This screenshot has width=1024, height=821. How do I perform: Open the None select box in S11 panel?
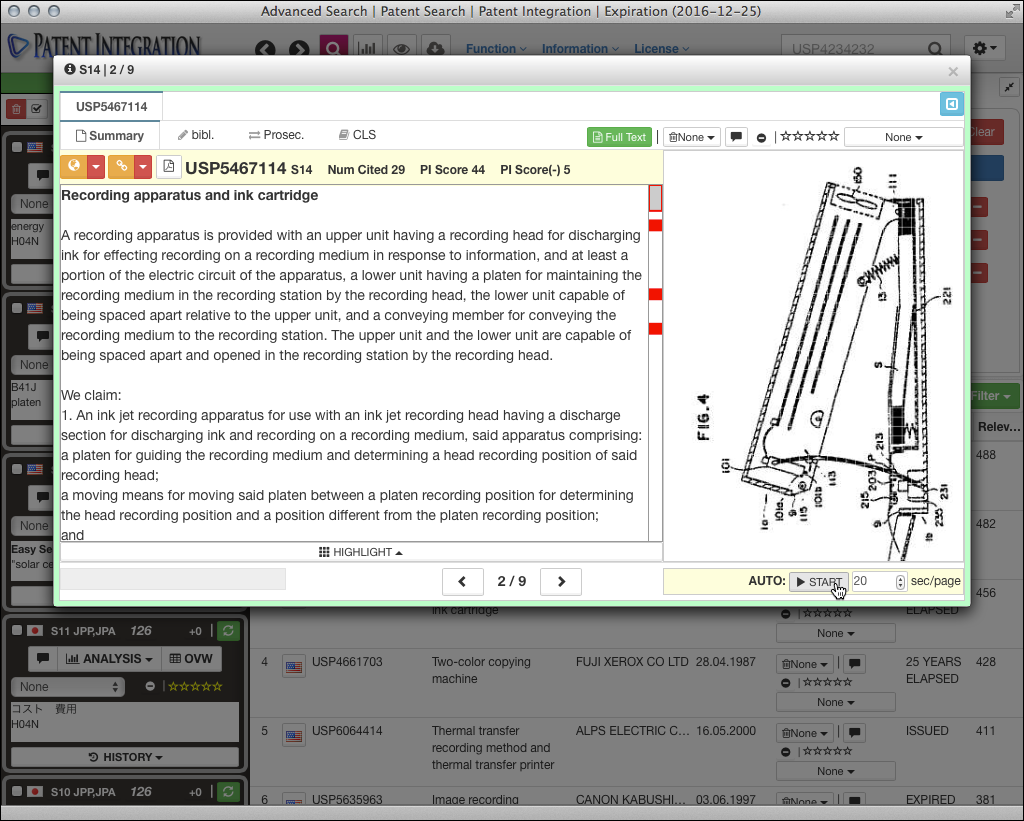click(68, 686)
